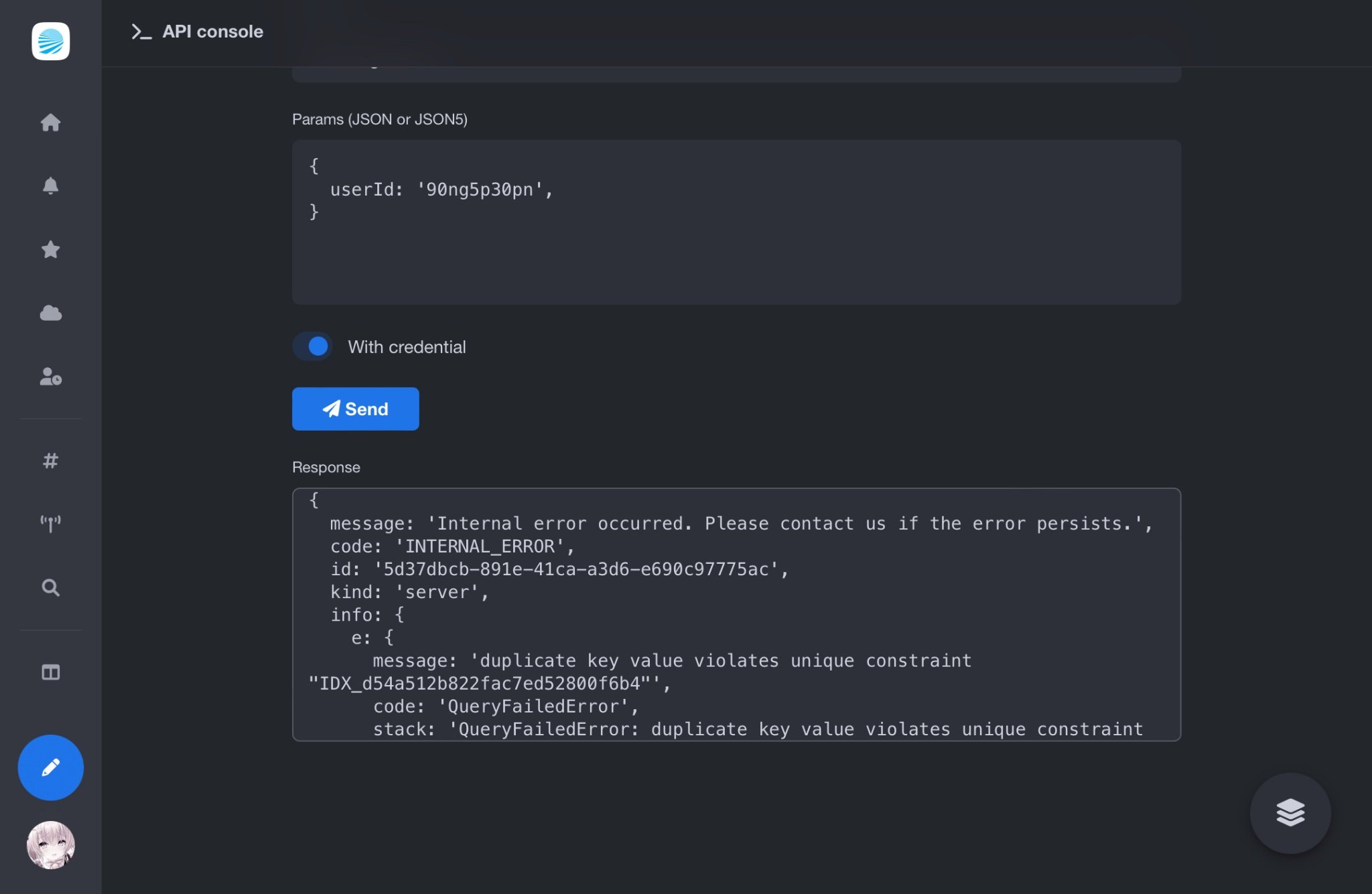Viewport: 1372px width, 894px height.
Task: Open Favorites star icon
Action: [x=50, y=249]
